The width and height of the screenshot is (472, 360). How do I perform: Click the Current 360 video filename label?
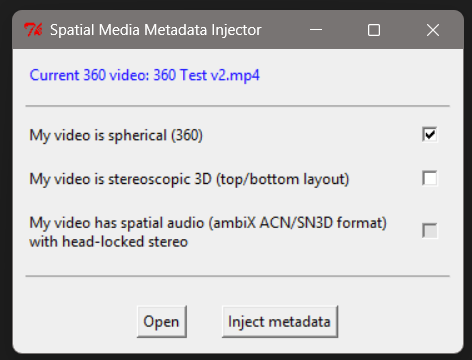pos(144,75)
